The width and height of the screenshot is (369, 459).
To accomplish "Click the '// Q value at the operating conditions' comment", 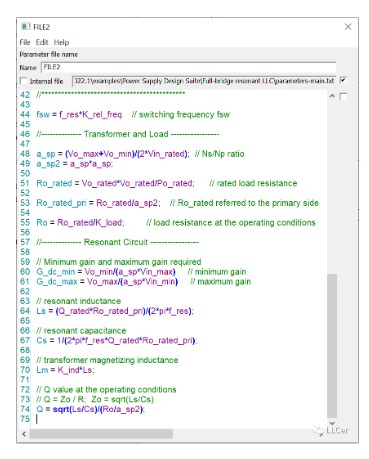I will pos(106,390).
